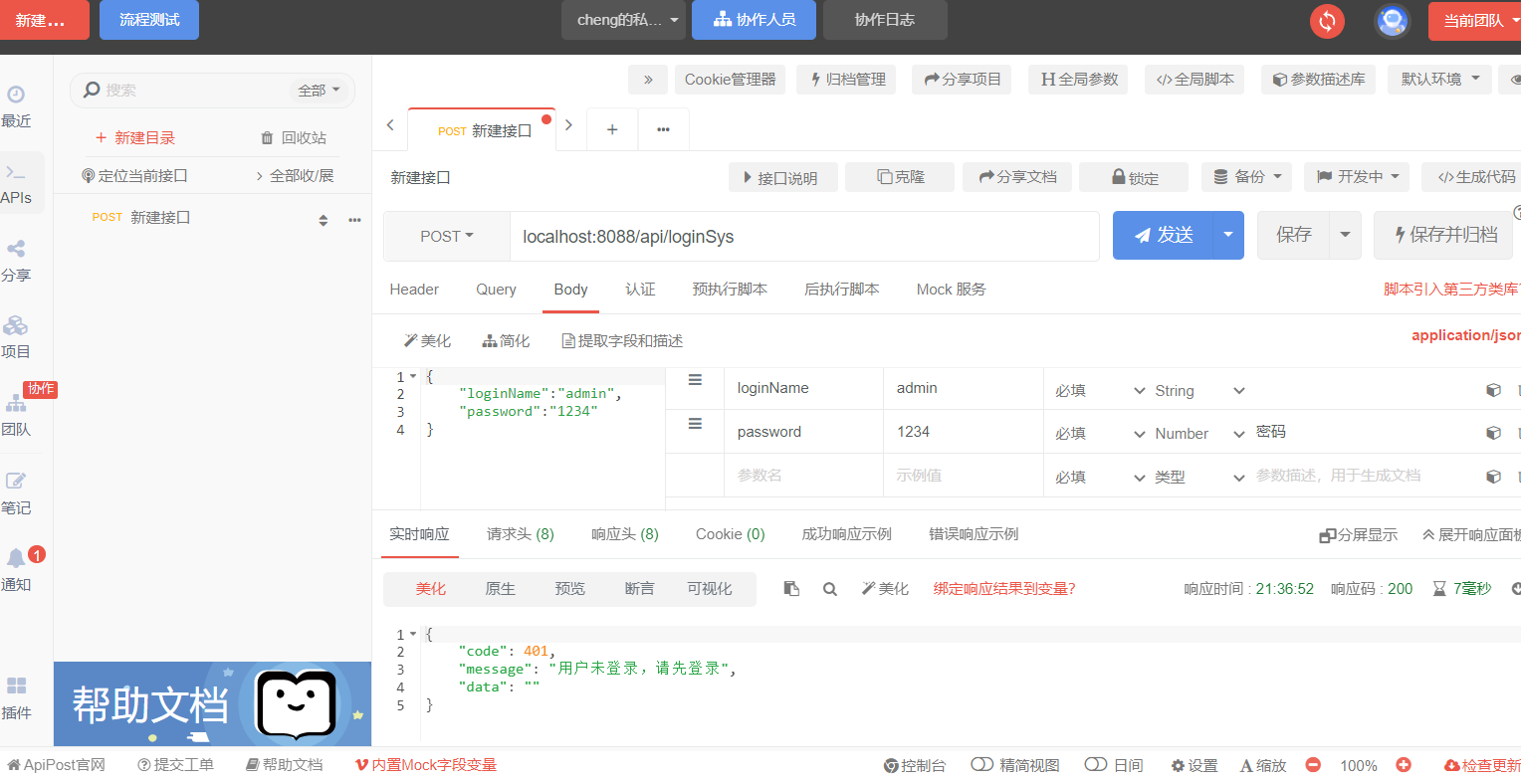Image resolution: width=1521 pixels, height=784 pixels.
Task: Open String type dropdown for loginName
Action: 1199,391
